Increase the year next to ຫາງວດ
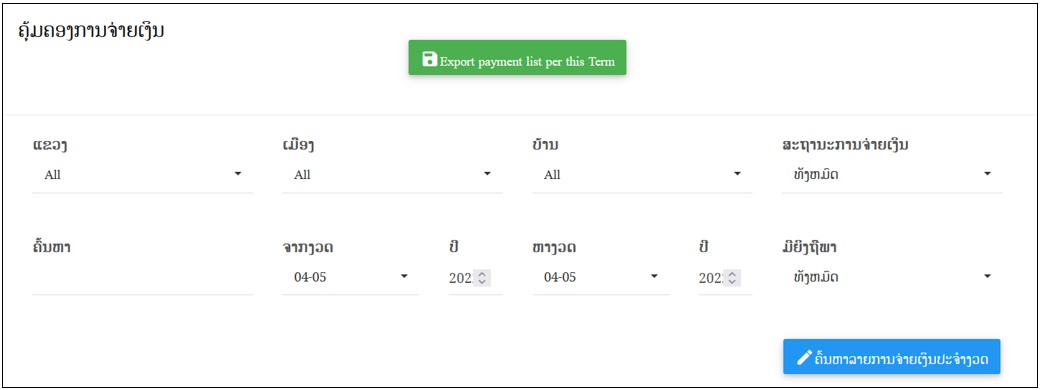Image resolution: width=1042 pixels, height=390 pixels. [x=733, y=274]
